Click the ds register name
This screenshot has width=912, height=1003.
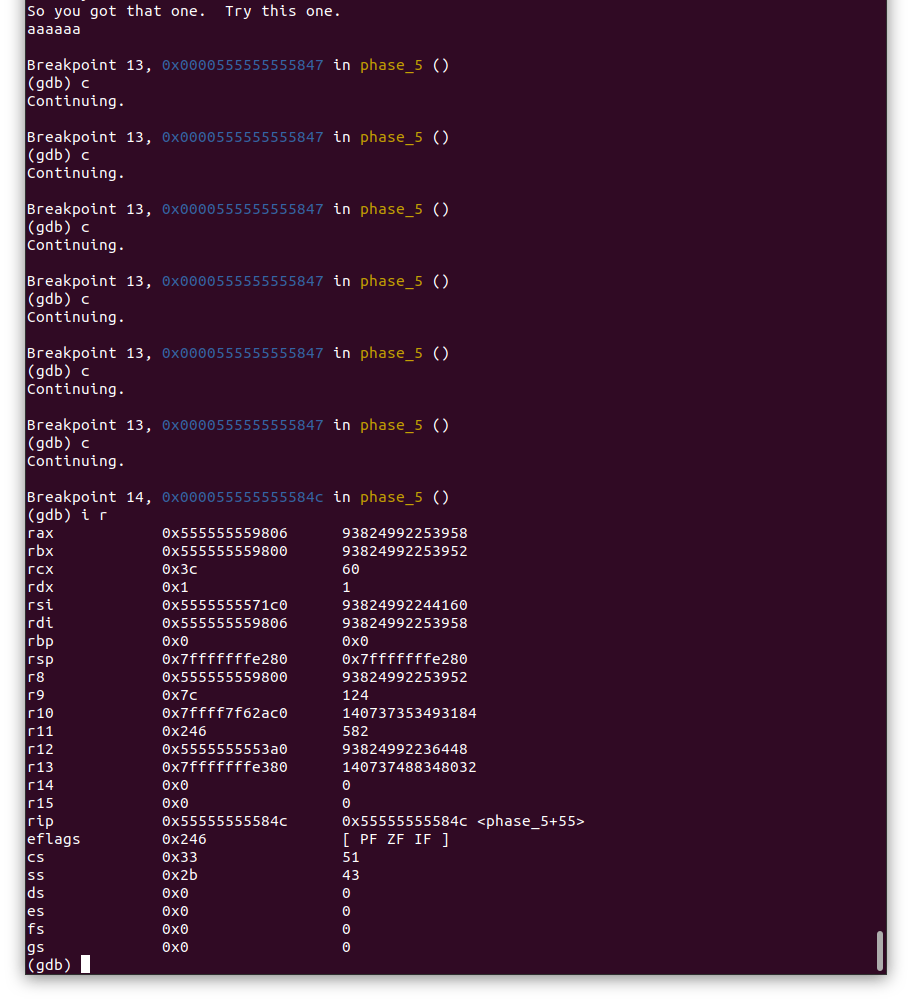[36, 892]
